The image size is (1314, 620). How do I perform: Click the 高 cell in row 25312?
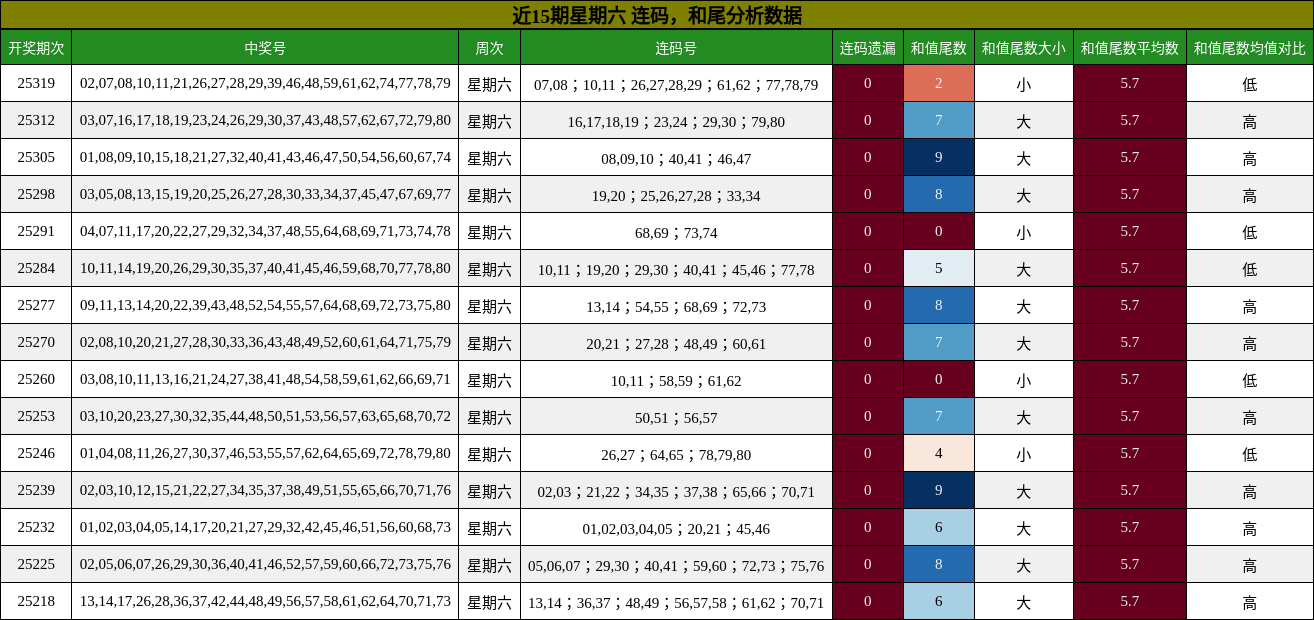tap(1248, 121)
